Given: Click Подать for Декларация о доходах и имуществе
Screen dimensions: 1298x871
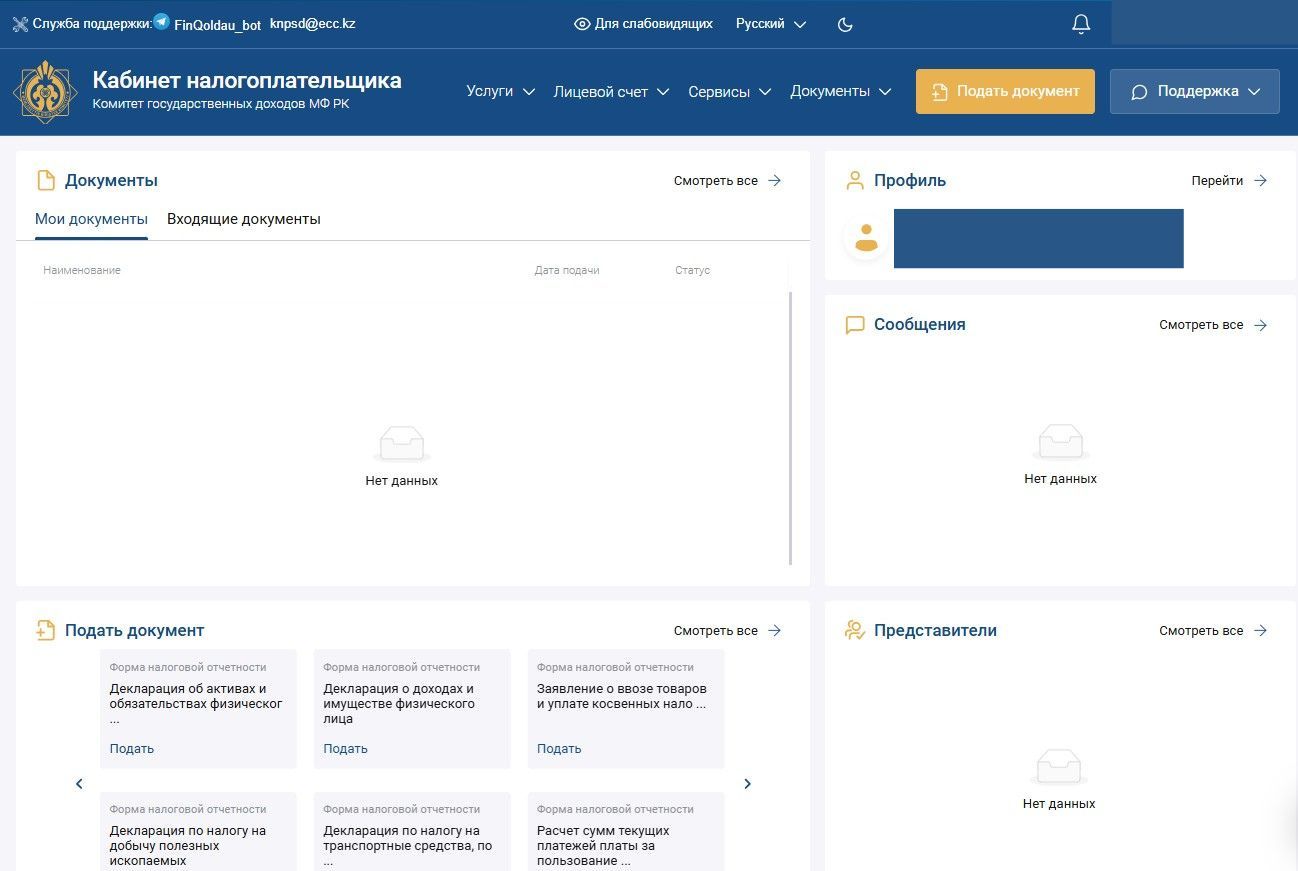Looking at the screenshot, I should click(345, 748).
